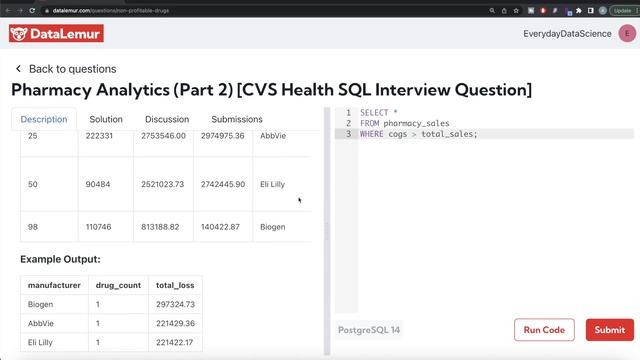Click the value 813188.82
Viewport: 640px width, 360px height.
pyautogui.click(x=160, y=227)
